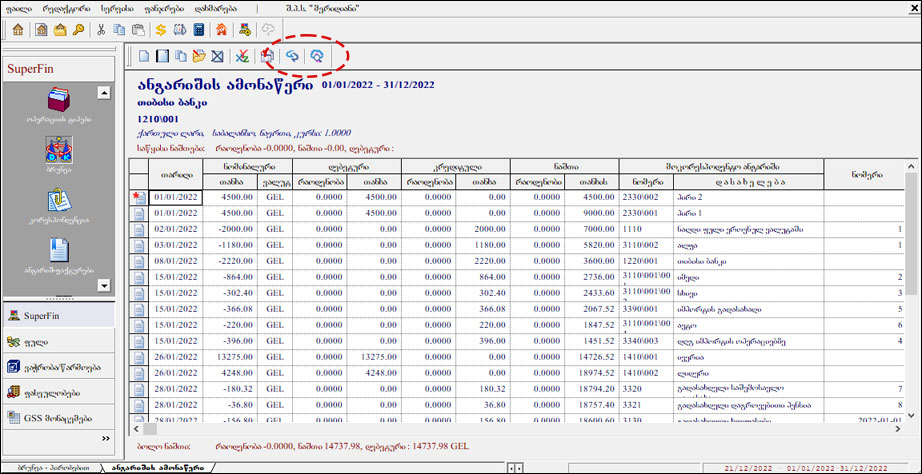The width and height of the screenshot is (922, 474).
Task: Click the sidebar icon list's down arrow
Action: point(104,286)
